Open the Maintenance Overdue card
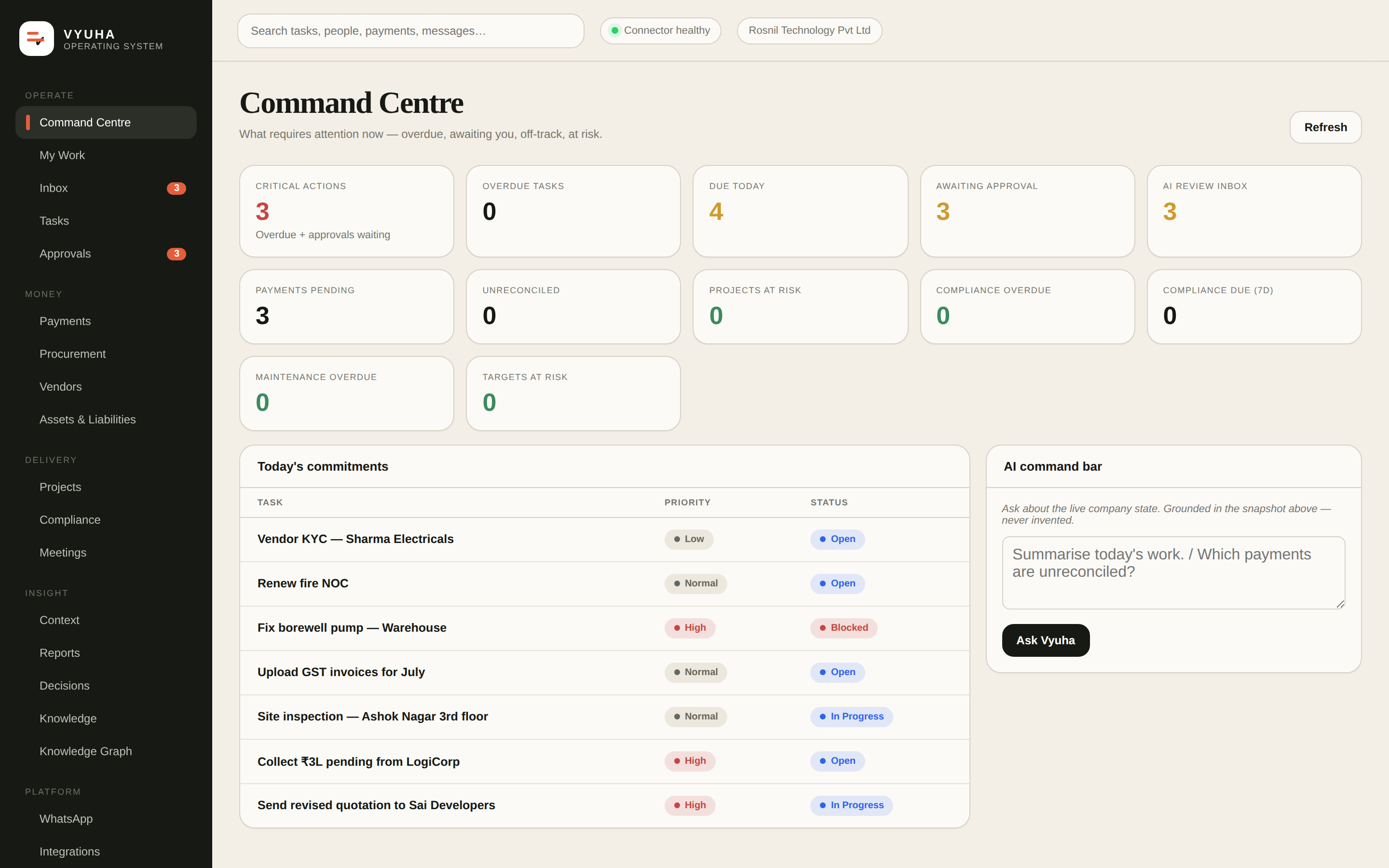 click(347, 393)
